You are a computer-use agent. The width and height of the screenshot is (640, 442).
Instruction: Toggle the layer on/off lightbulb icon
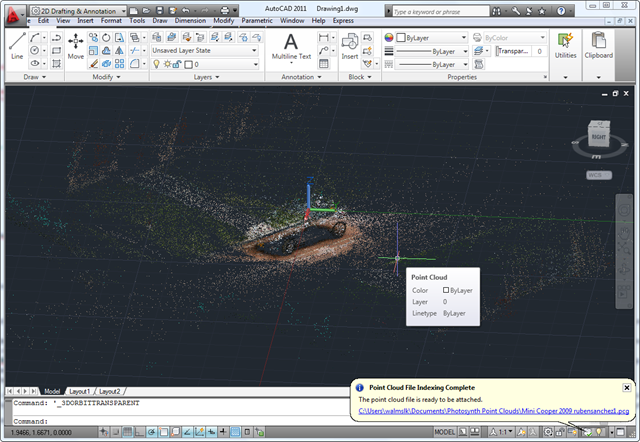point(156,64)
